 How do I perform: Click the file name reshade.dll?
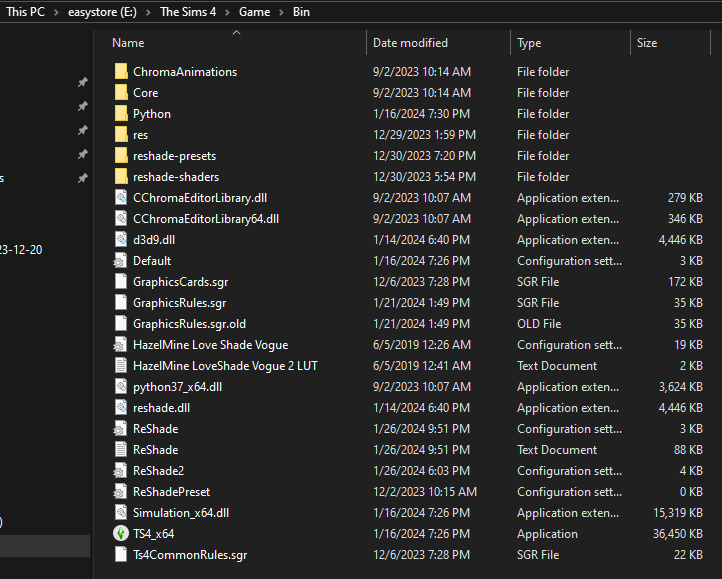161,408
